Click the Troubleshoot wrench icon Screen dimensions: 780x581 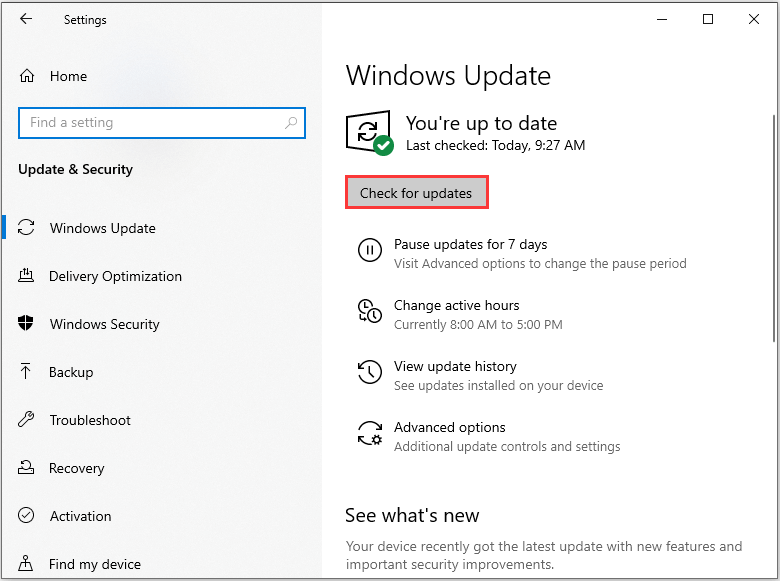[26, 419]
